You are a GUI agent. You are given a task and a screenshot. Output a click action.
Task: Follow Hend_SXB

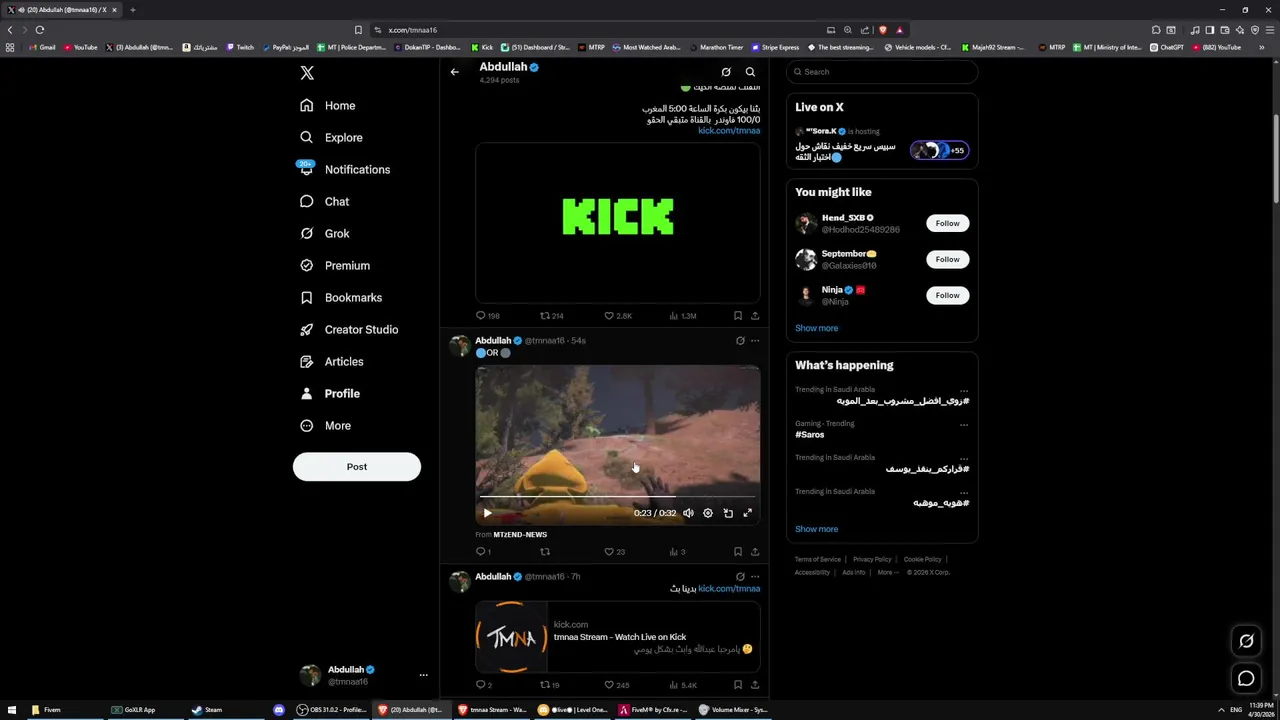tap(947, 223)
